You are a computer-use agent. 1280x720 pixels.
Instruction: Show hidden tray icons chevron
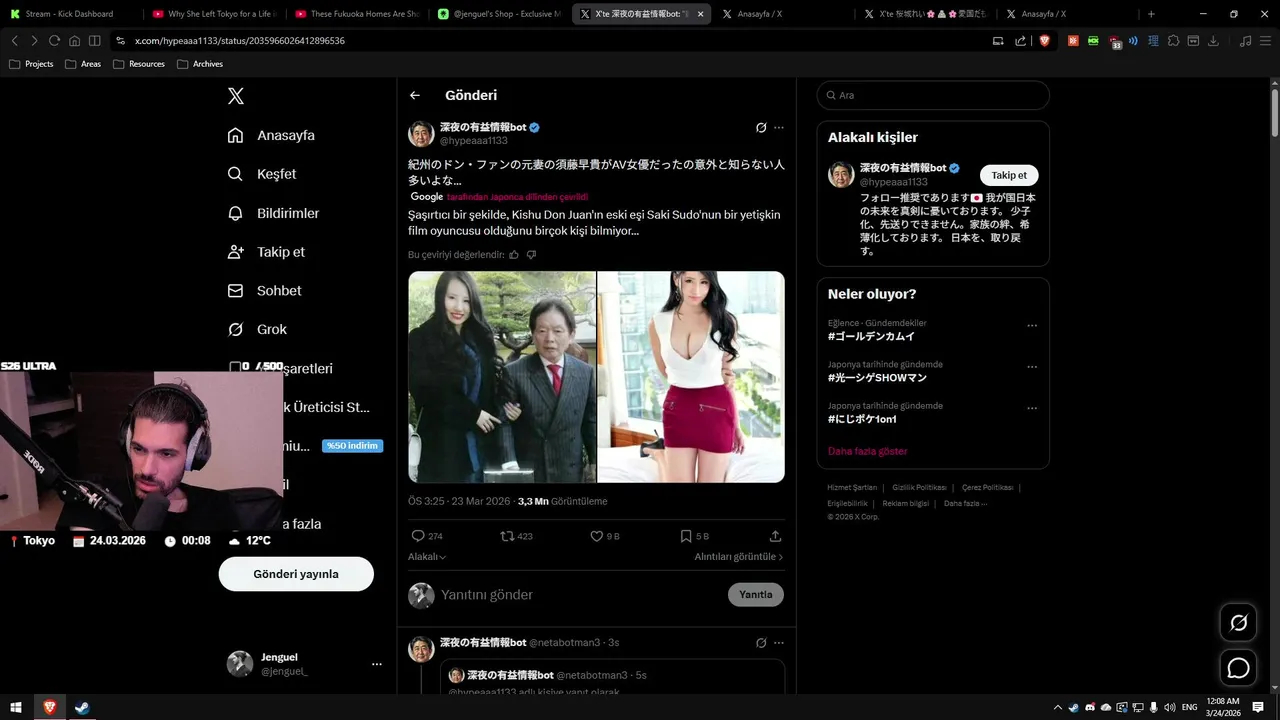click(x=1057, y=707)
